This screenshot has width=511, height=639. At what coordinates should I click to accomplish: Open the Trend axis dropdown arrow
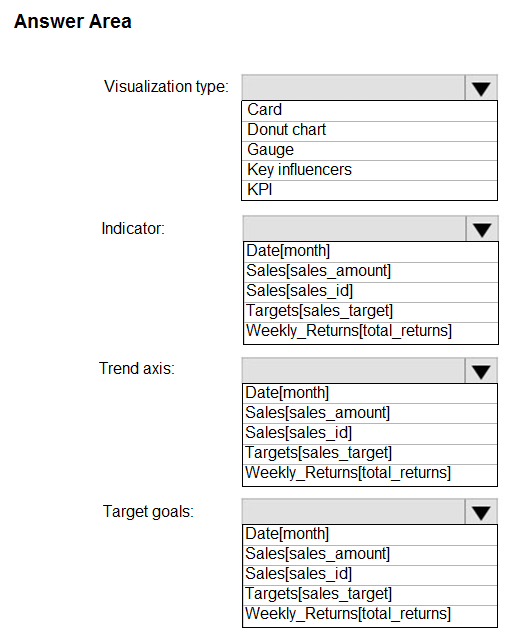(481, 371)
